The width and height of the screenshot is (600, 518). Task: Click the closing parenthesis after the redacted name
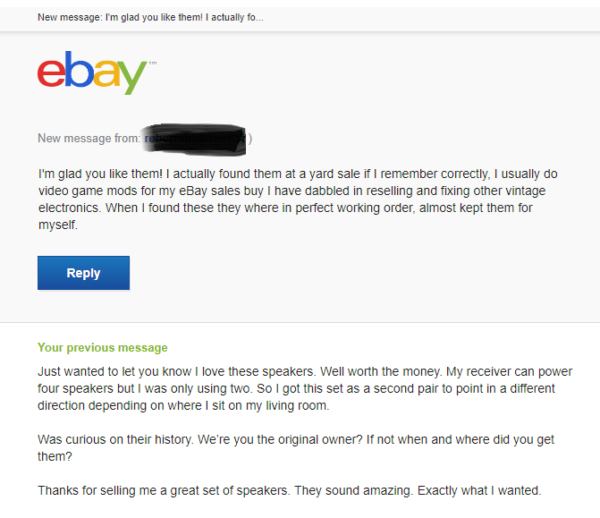(x=250, y=138)
